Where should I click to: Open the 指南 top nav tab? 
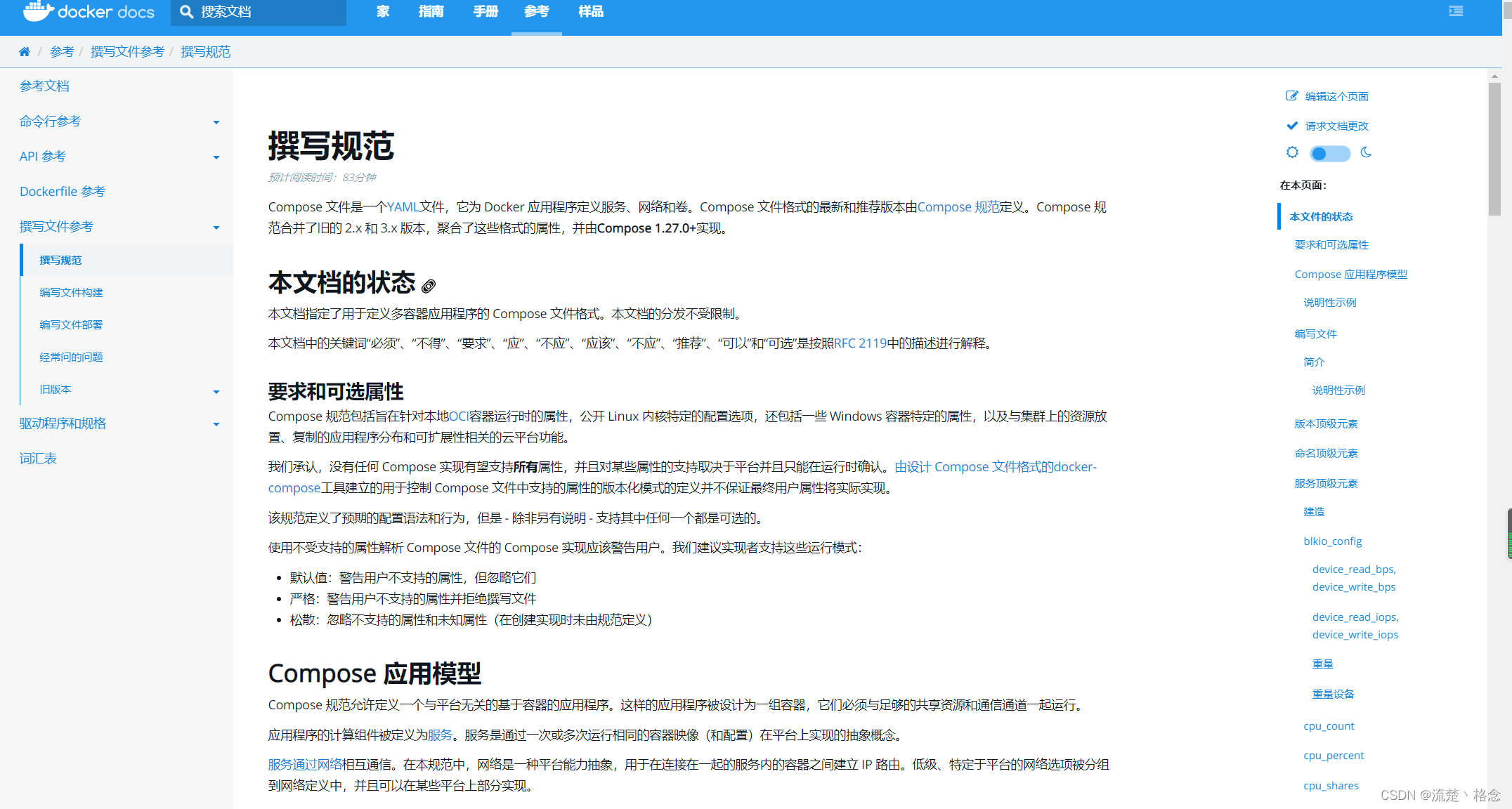click(x=431, y=12)
